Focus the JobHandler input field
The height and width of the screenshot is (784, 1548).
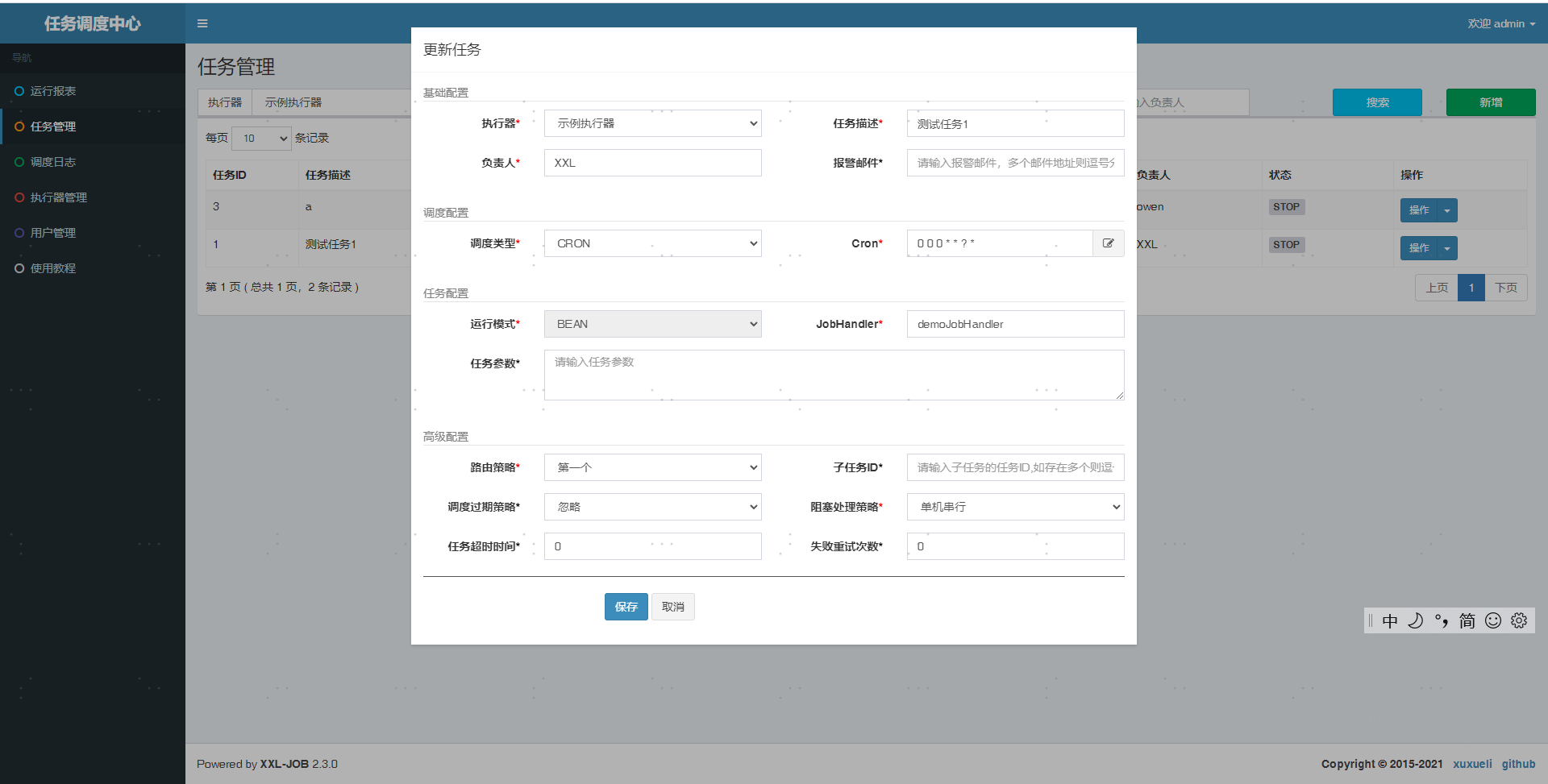[1016, 324]
